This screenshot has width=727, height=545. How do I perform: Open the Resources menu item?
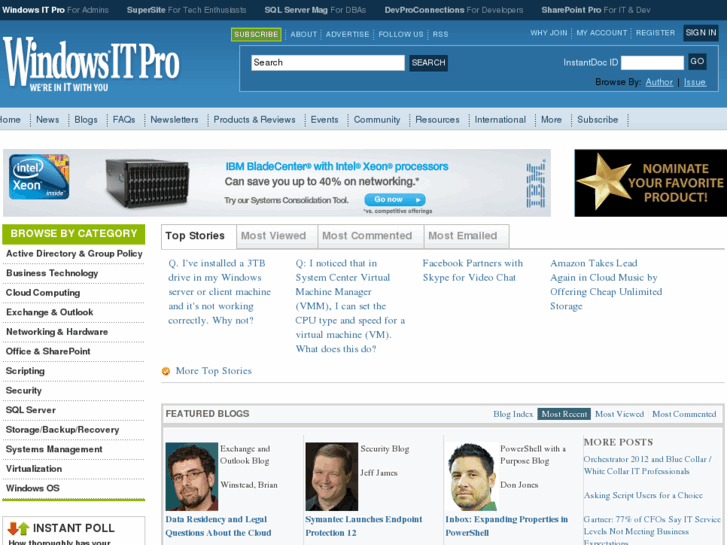coord(437,120)
